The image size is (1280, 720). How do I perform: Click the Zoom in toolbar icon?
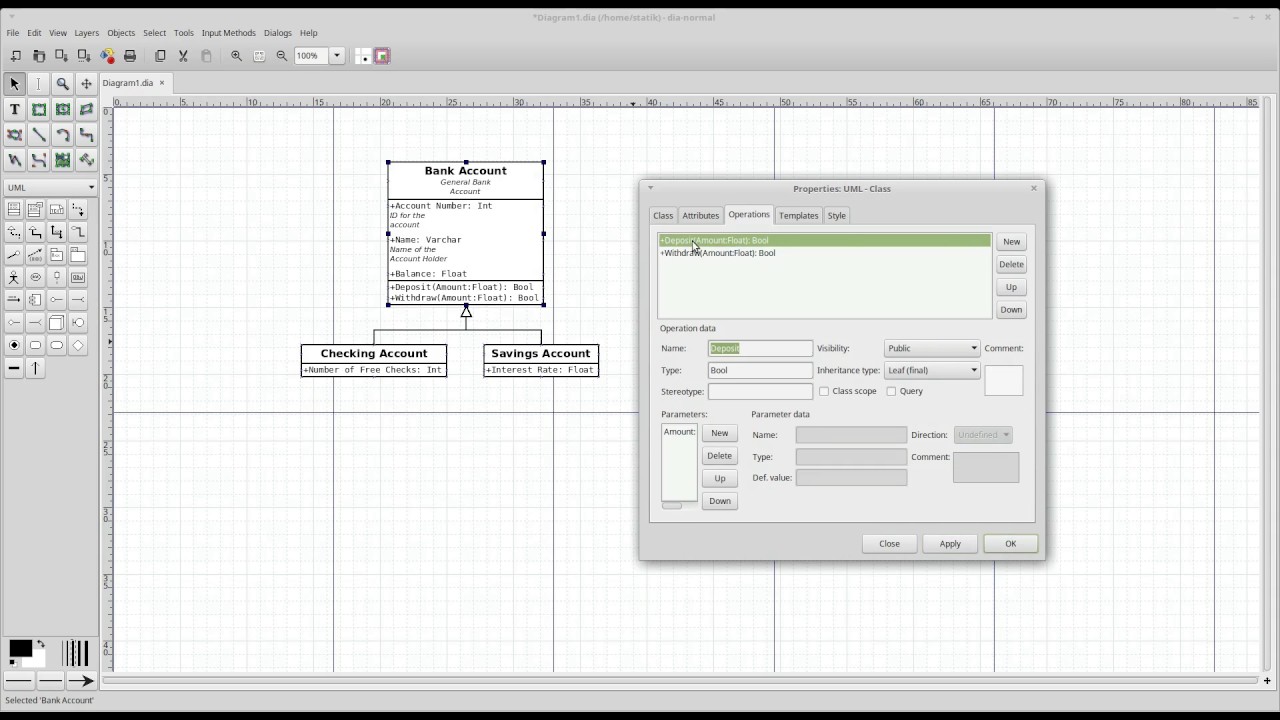[237, 56]
